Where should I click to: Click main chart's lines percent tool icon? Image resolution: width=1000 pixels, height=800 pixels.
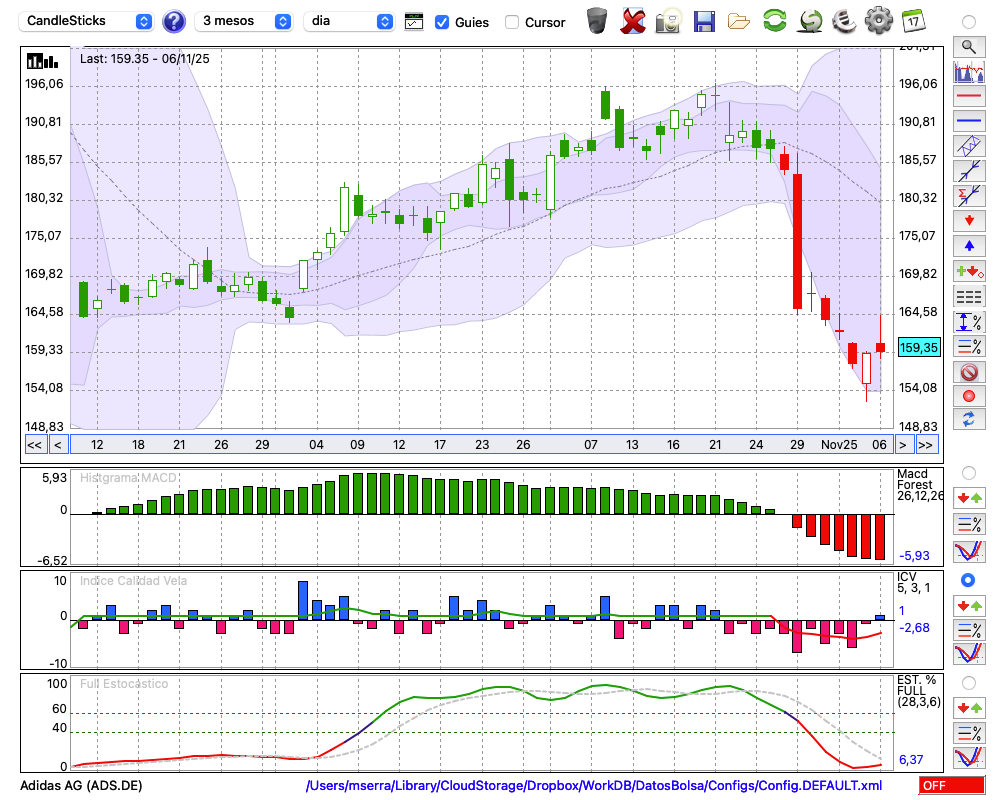[969, 346]
